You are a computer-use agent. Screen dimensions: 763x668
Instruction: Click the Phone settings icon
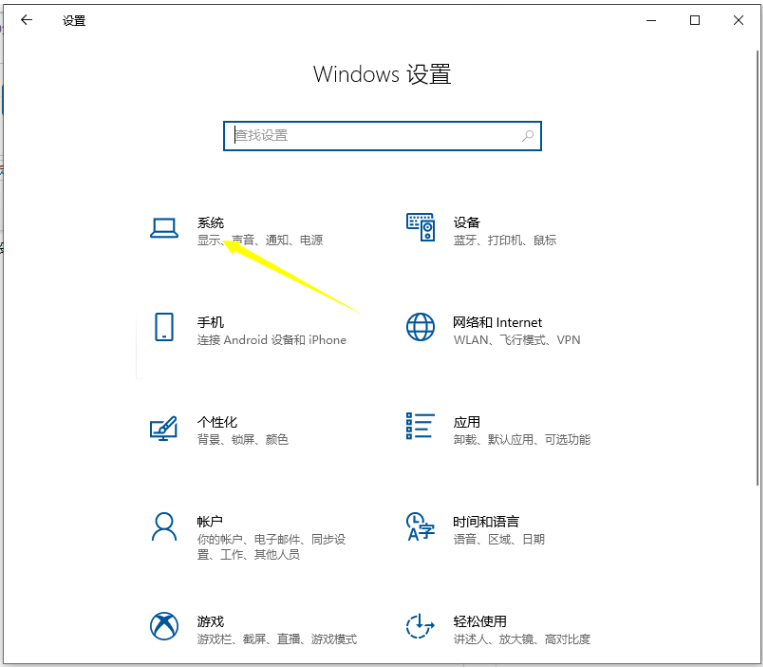click(163, 327)
